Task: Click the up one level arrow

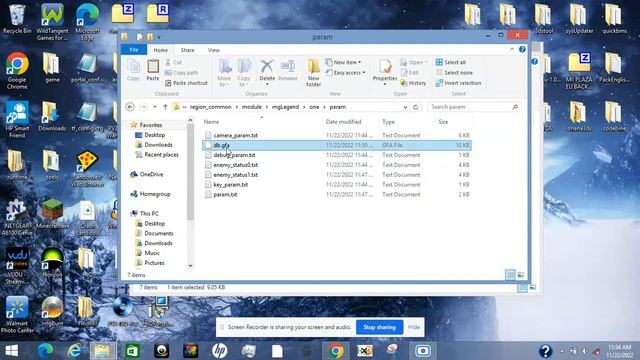Action: point(165,107)
